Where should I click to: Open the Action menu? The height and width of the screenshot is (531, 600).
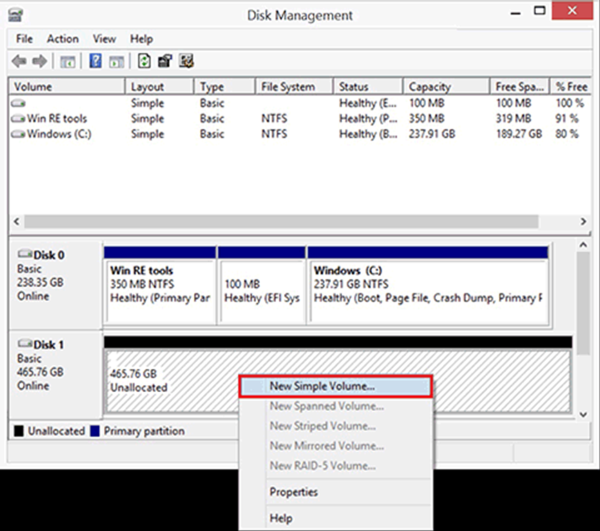63,39
